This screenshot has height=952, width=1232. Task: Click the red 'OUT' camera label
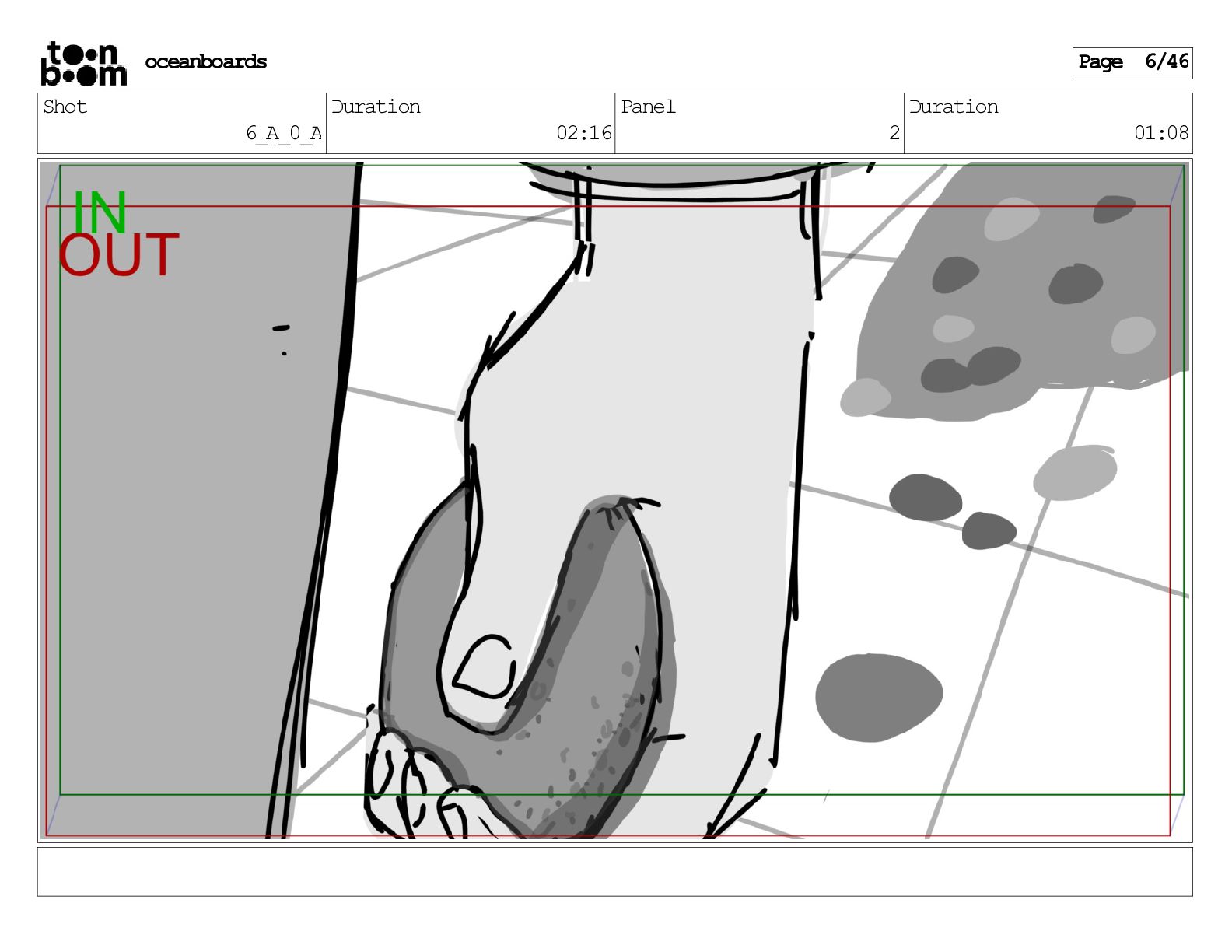pos(119,256)
